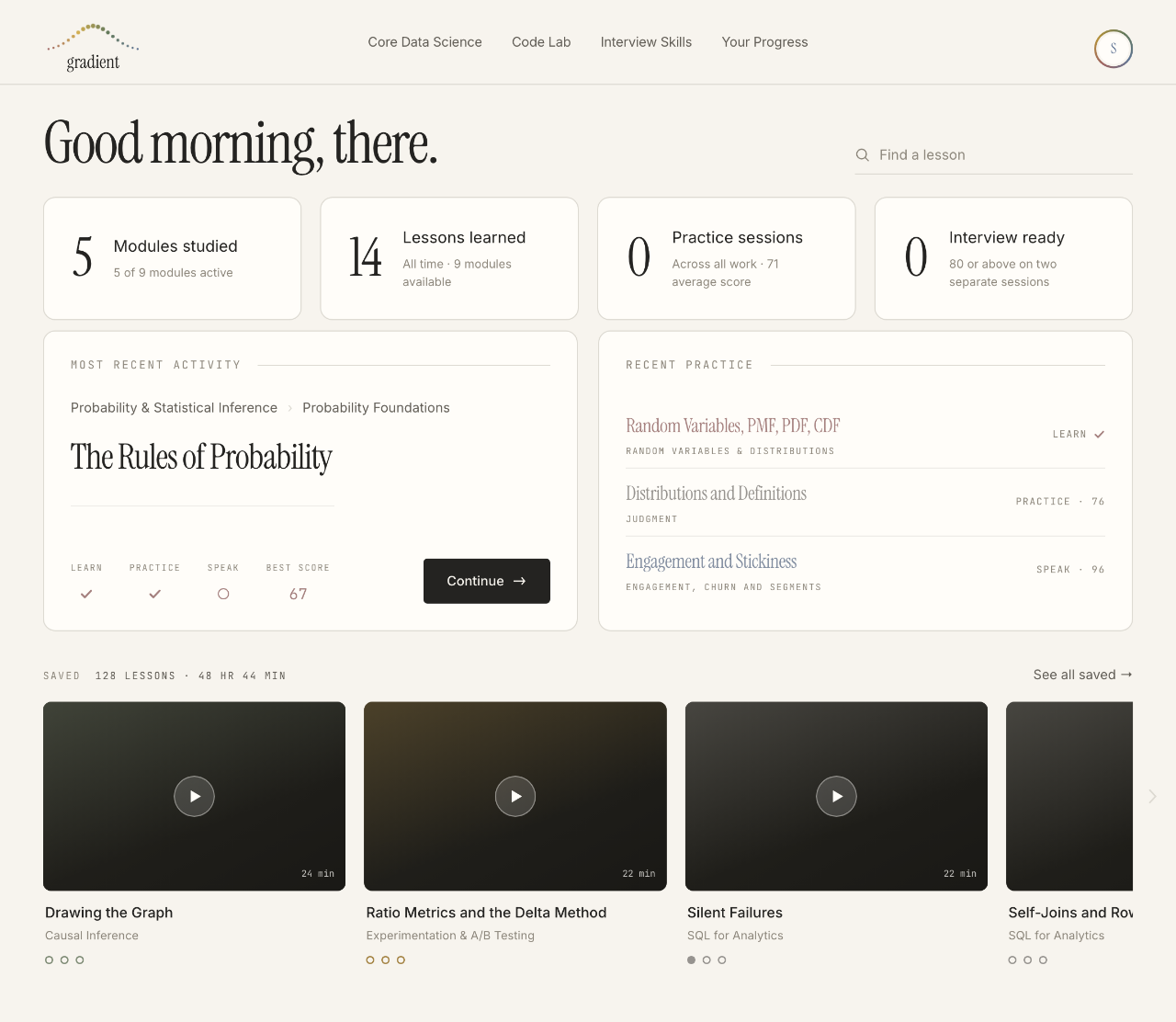Viewport: 1176px width, 1022px height.
Task: Click the Learn checkmark on Random Variables row
Action: 1100,434
